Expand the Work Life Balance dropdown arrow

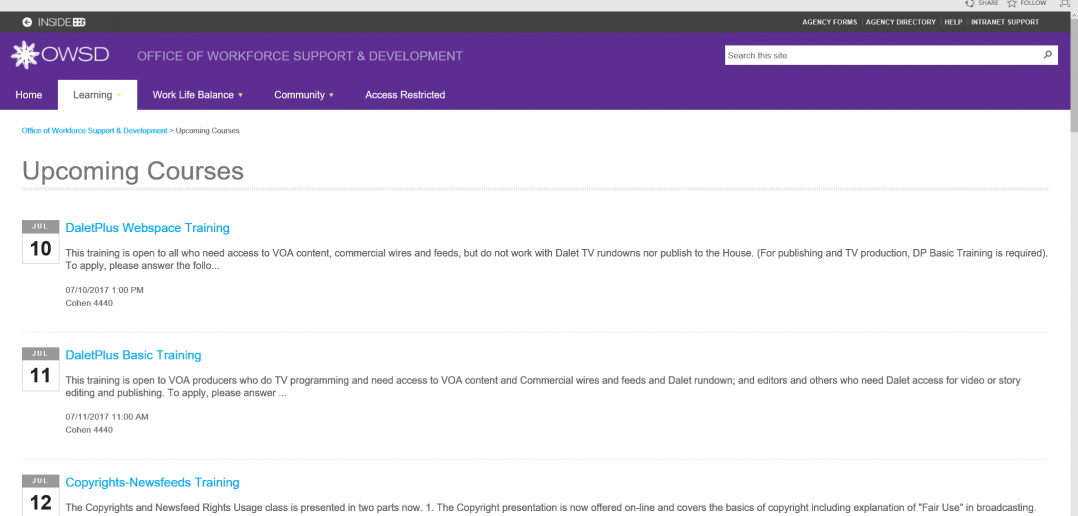click(x=240, y=95)
